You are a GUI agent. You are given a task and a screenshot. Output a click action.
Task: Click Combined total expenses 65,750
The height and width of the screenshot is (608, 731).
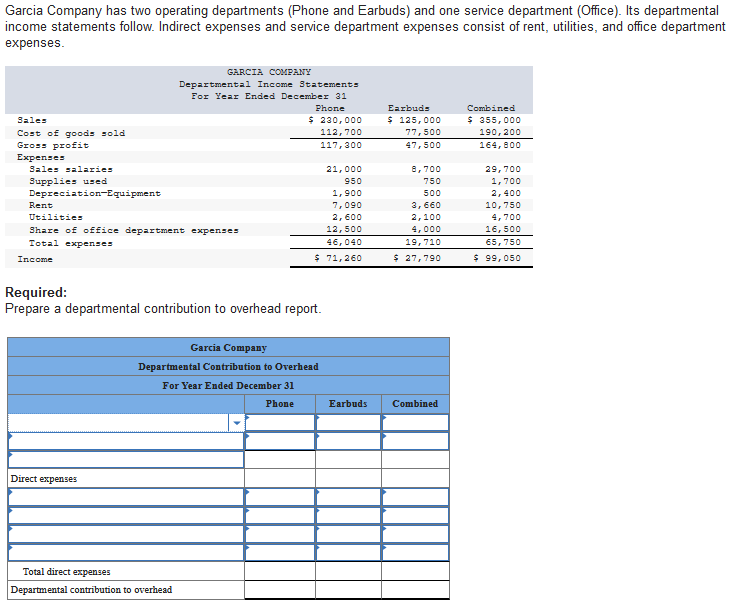click(503, 242)
